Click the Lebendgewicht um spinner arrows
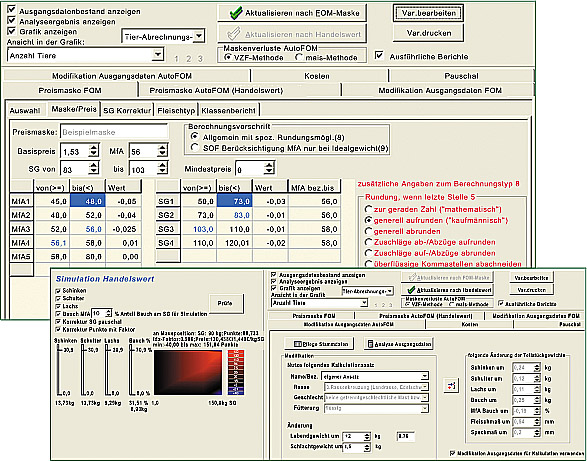This screenshot has width=587, height=461. point(367,437)
